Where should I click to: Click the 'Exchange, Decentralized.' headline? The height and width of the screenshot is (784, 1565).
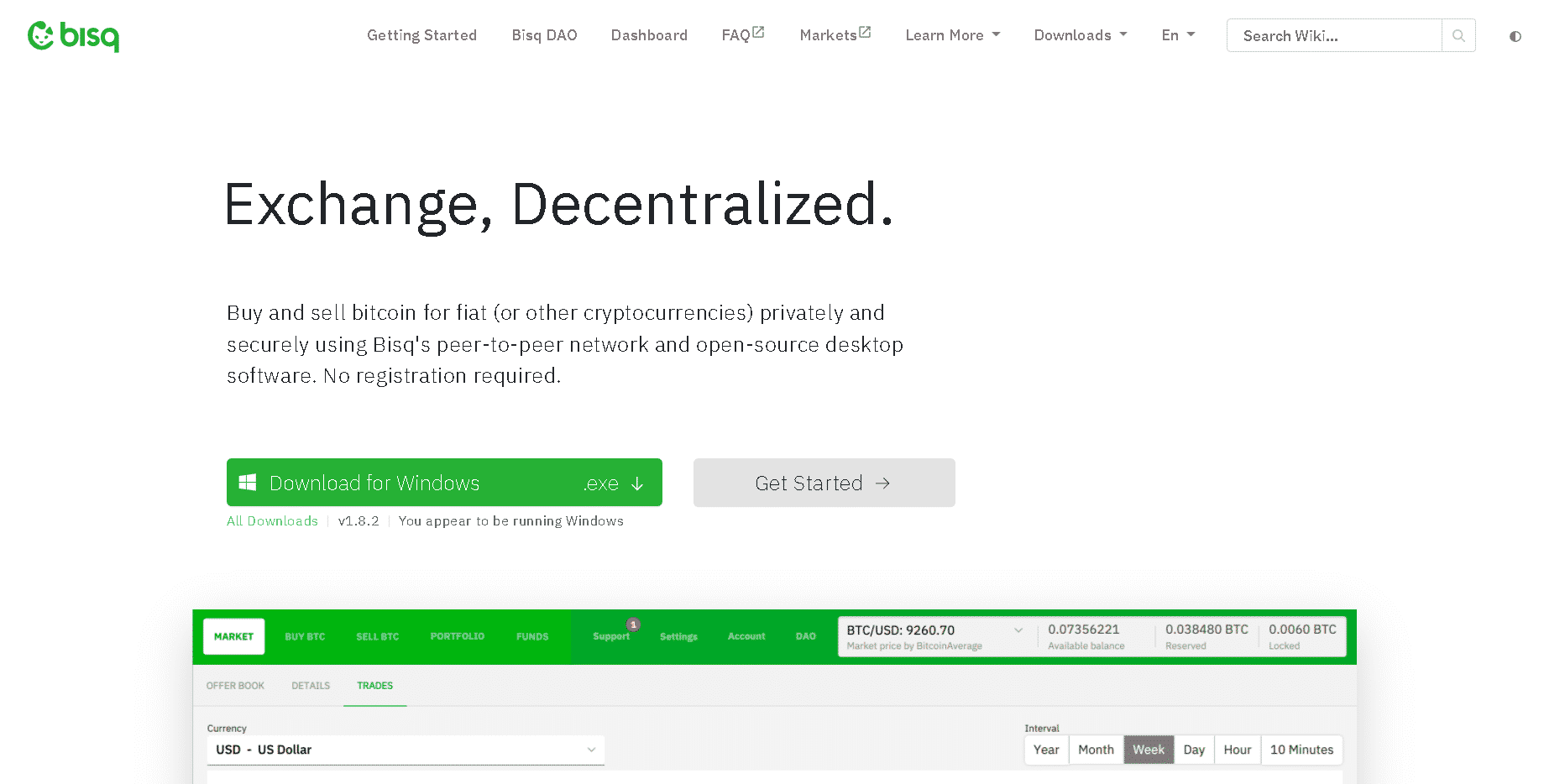coord(559,205)
